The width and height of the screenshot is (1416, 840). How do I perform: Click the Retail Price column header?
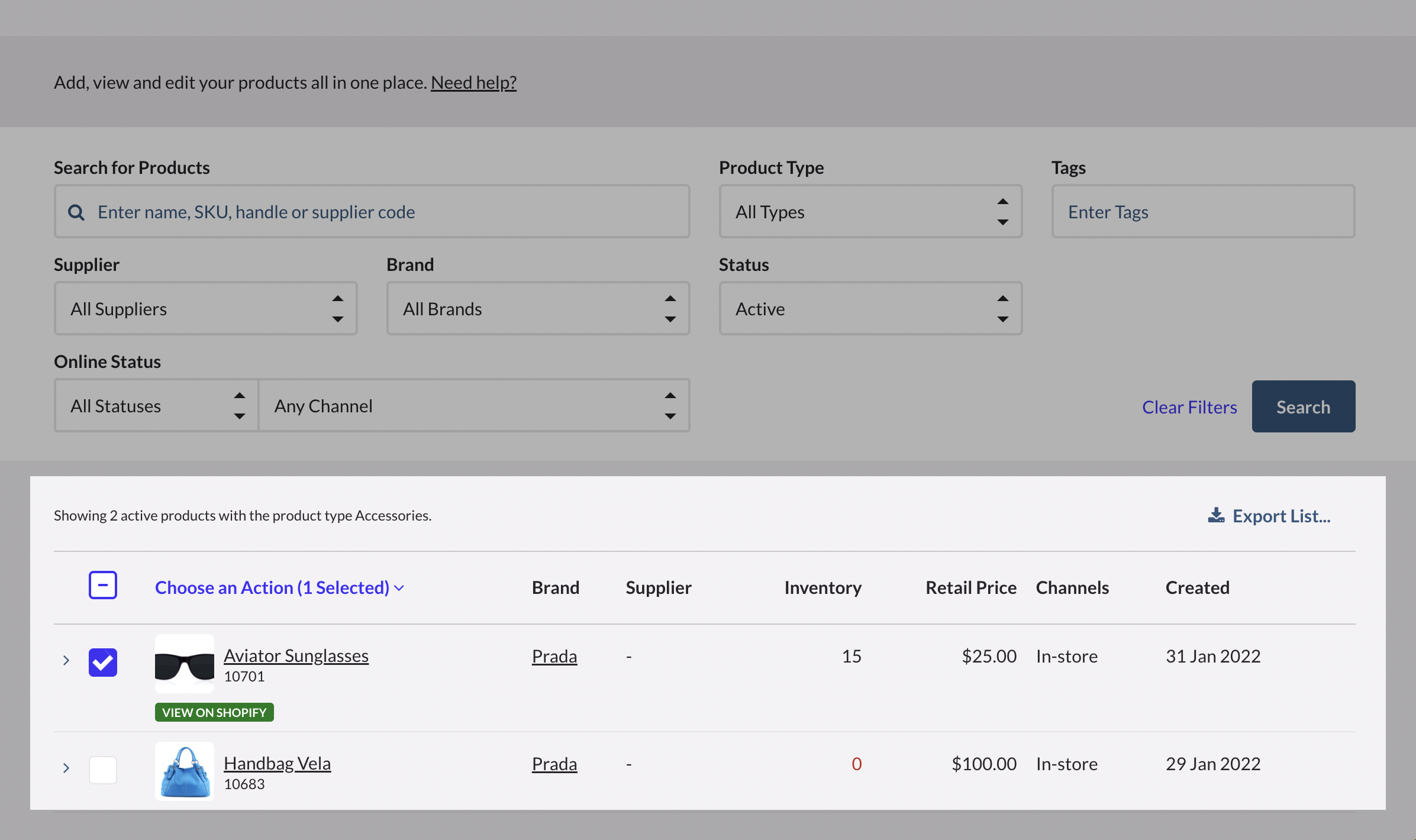[x=971, y=587]
